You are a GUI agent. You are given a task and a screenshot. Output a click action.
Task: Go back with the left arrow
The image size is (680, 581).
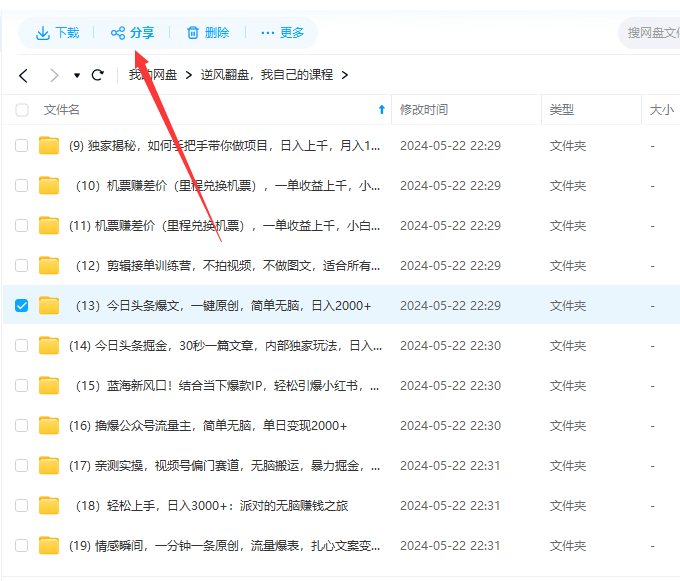click(24, 75)
